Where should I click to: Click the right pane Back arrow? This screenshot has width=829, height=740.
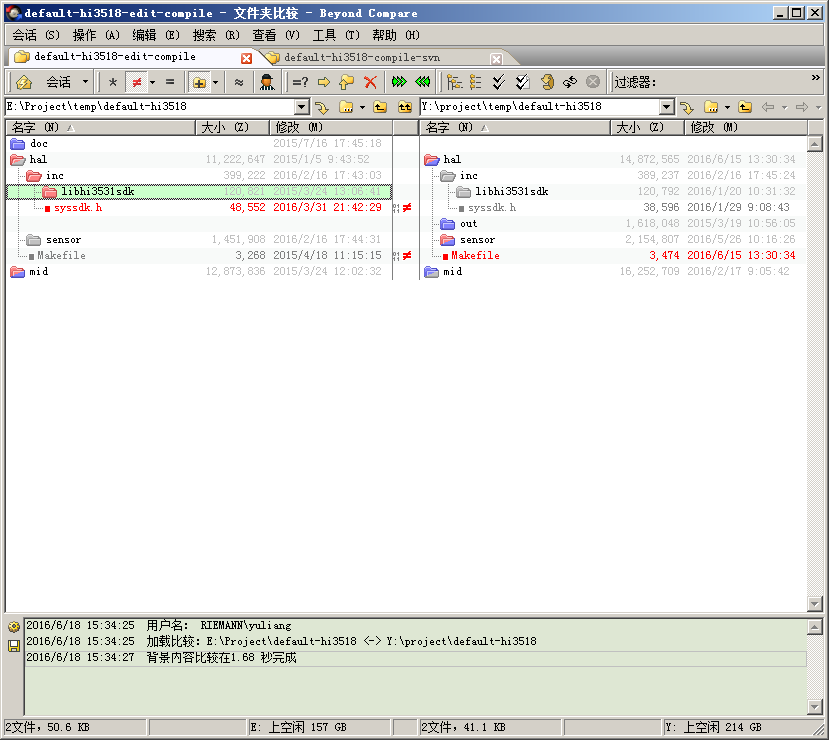768,107
